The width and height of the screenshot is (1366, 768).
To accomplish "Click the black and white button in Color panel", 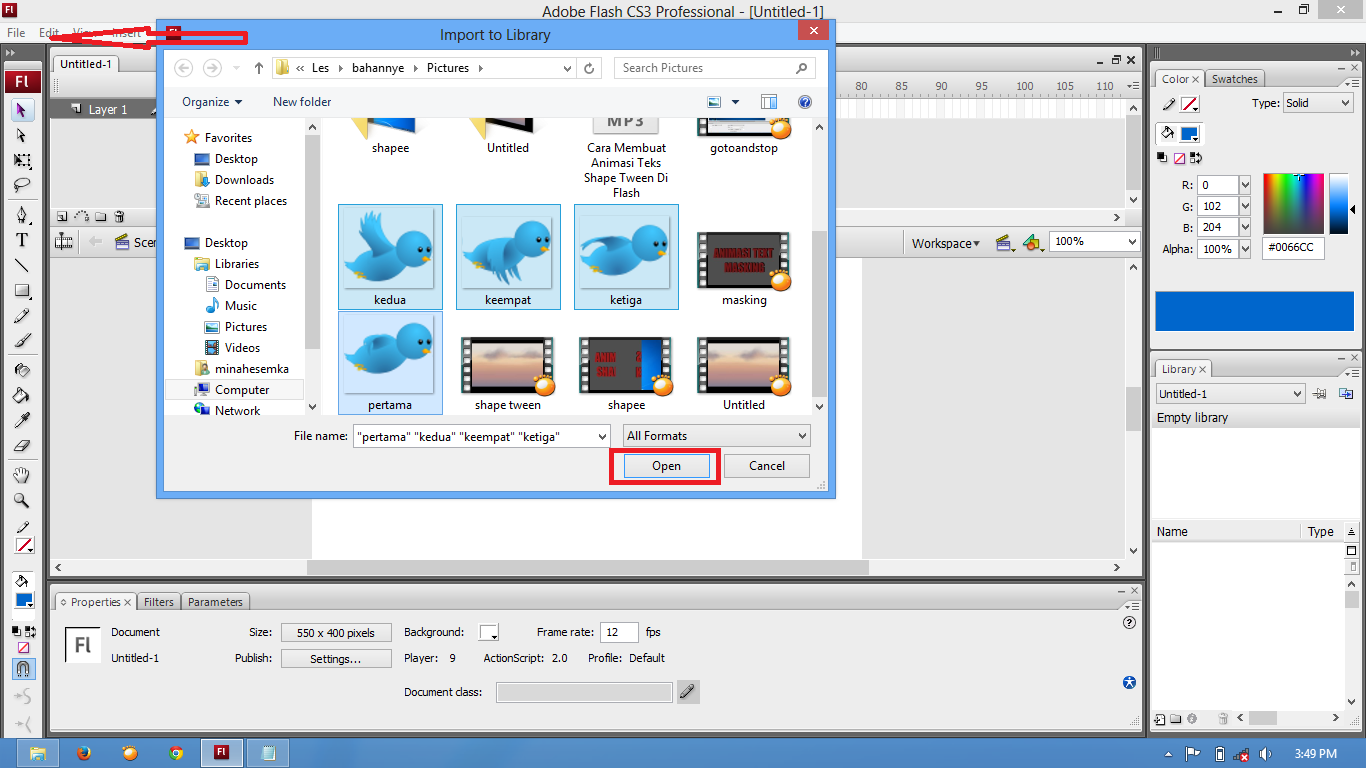I will tap(1163, 158).
